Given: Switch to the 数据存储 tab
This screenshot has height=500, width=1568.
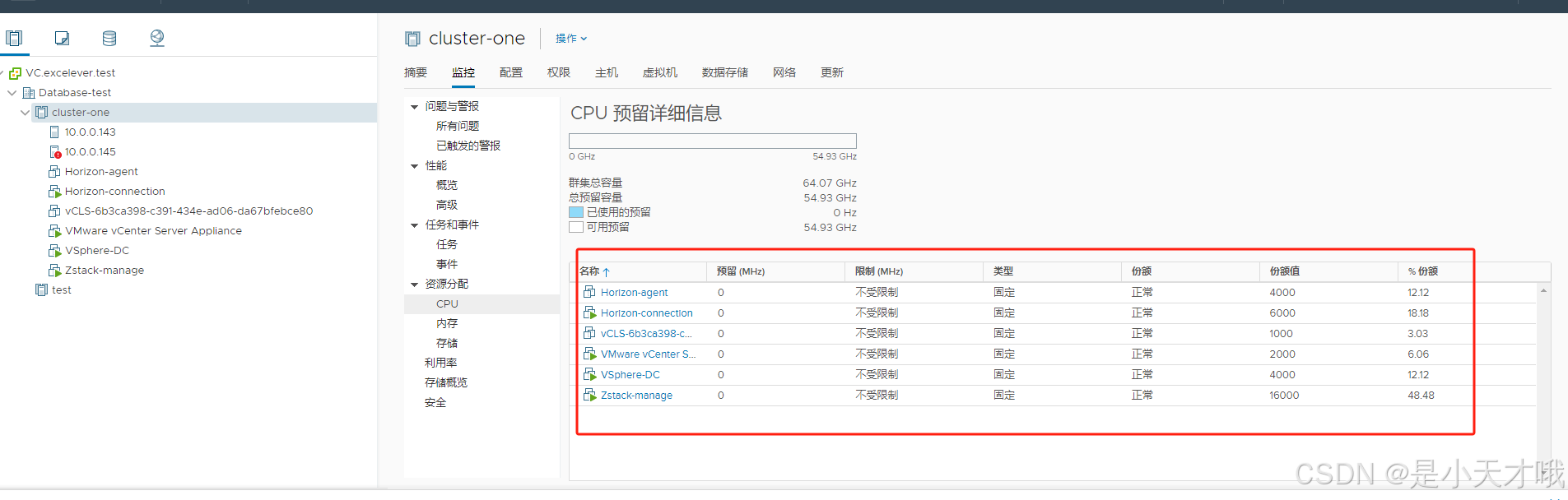Looking at the screenshot, I should coord(725,72).
